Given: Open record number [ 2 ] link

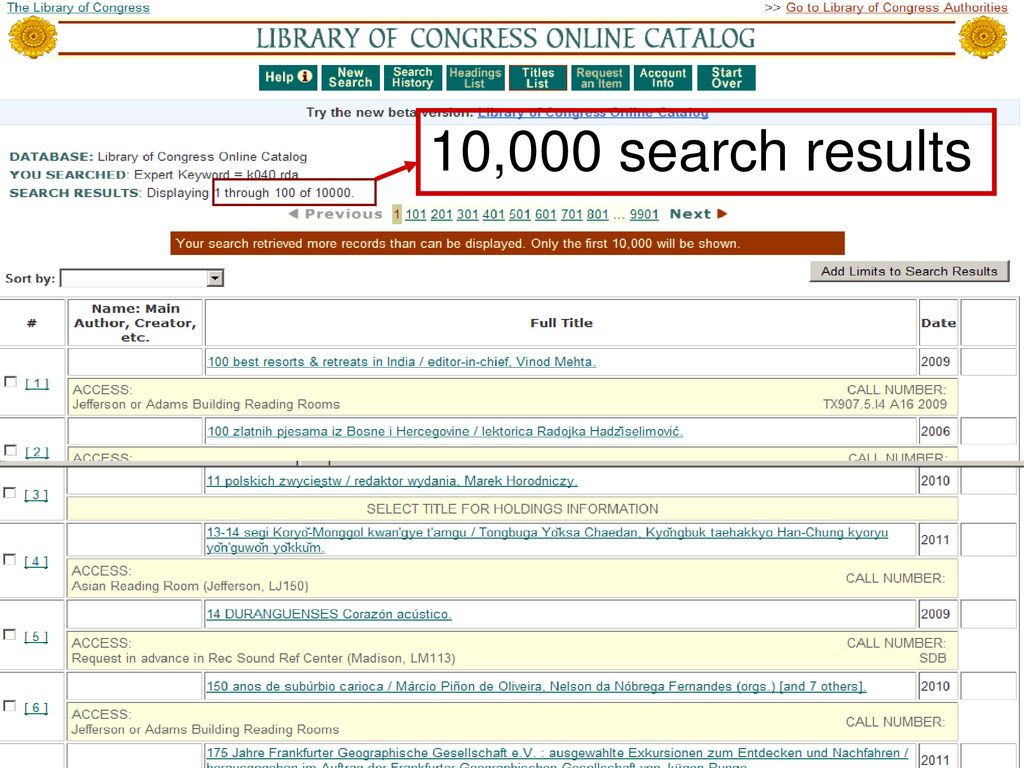Looking at the screenshot, I should [37, 452].
